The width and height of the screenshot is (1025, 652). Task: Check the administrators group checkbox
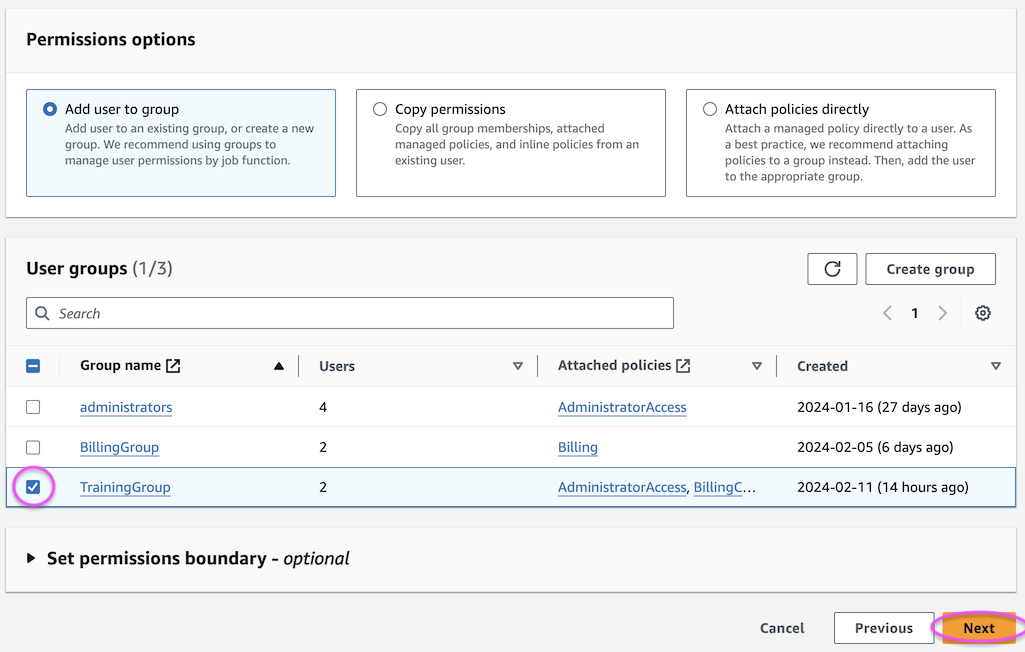pyautogui.click(x=33, y=407)
